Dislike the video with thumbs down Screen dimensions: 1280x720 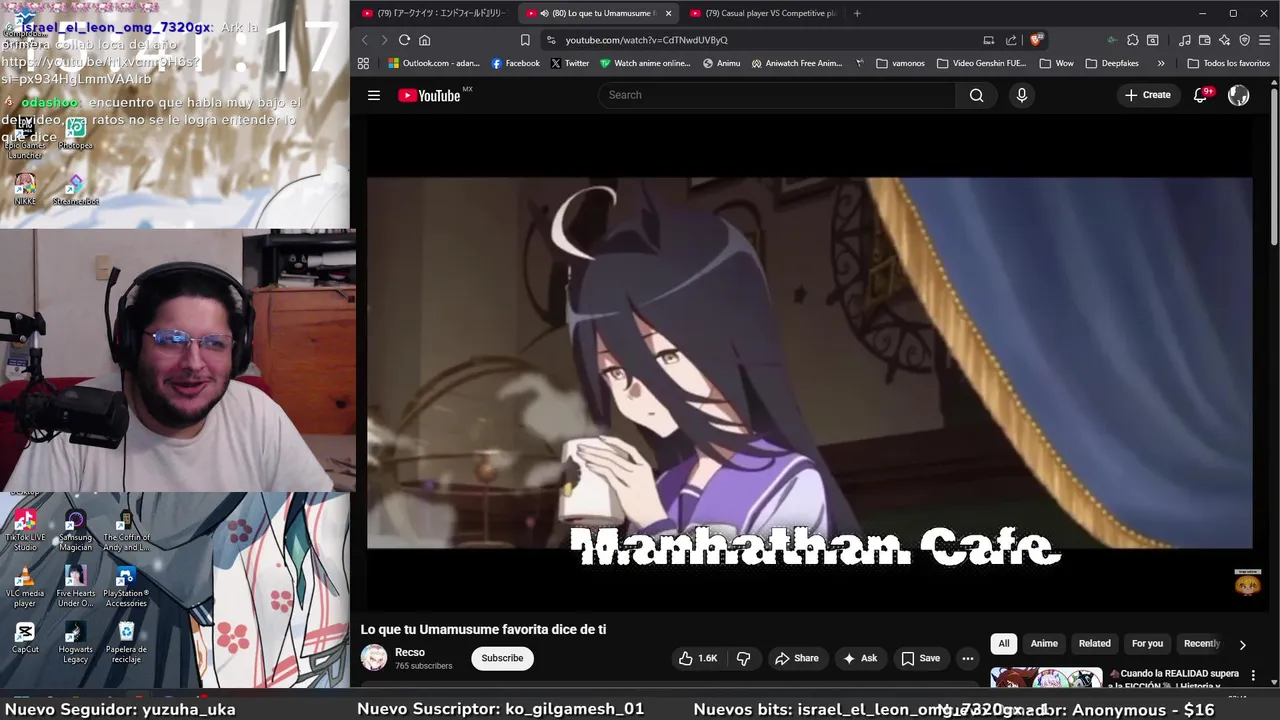(x=743, y=658)
